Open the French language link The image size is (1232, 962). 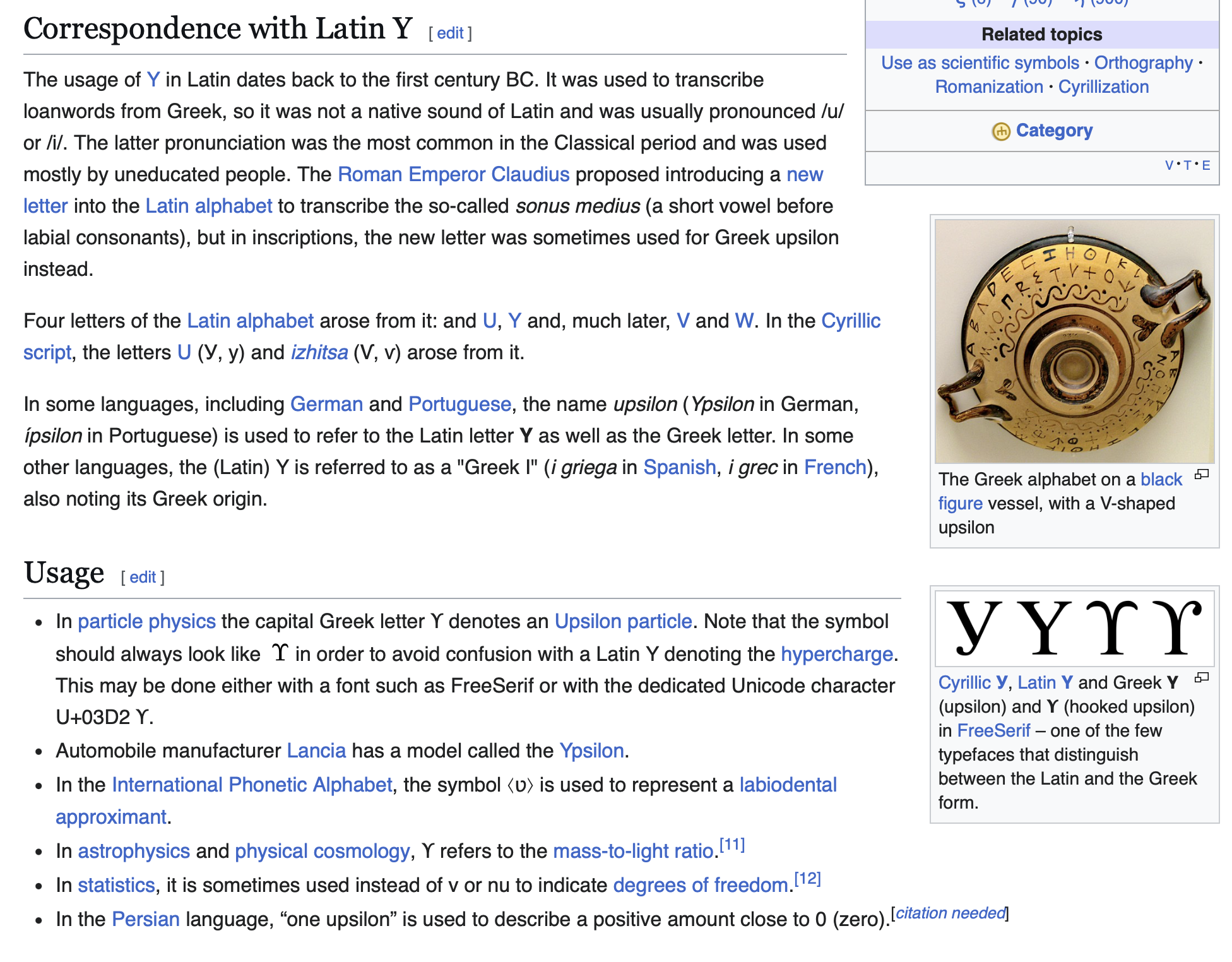pos(835,467)
